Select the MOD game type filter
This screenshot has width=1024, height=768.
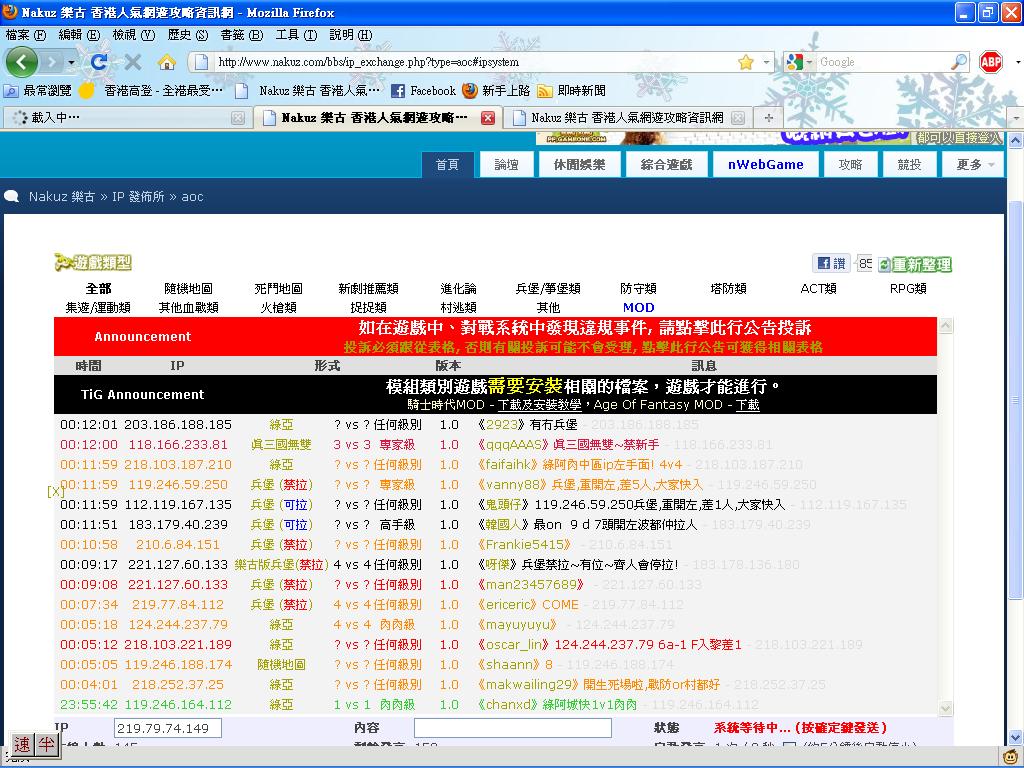tap(638, 308)
